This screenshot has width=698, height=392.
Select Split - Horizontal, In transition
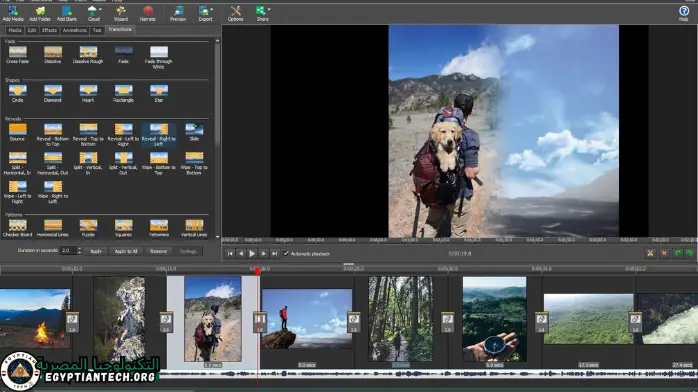coord(18,163)
